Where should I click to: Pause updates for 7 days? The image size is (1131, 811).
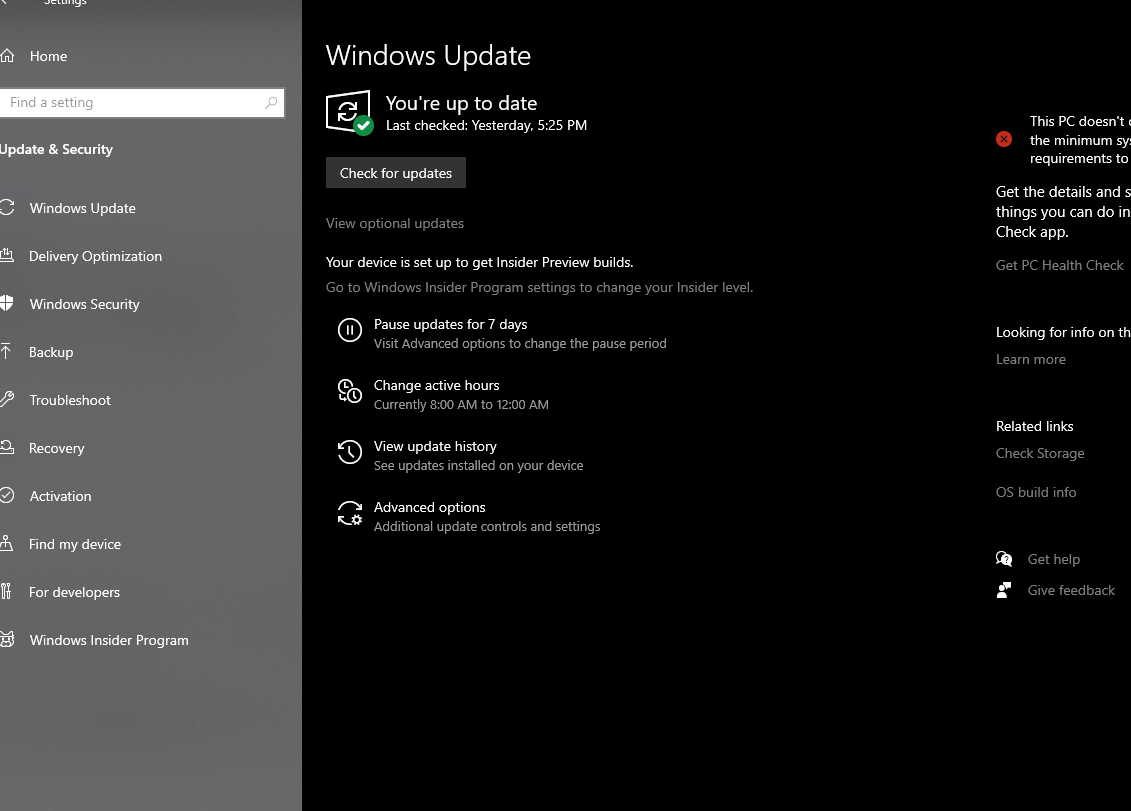coord(450,324)
